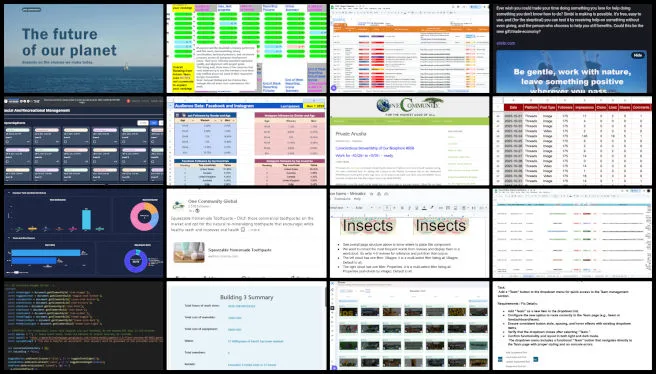The width and height of the screenshot is (656, 374).
Task: Toggle underline in the document toolbar
Action: tap(417, 207)
